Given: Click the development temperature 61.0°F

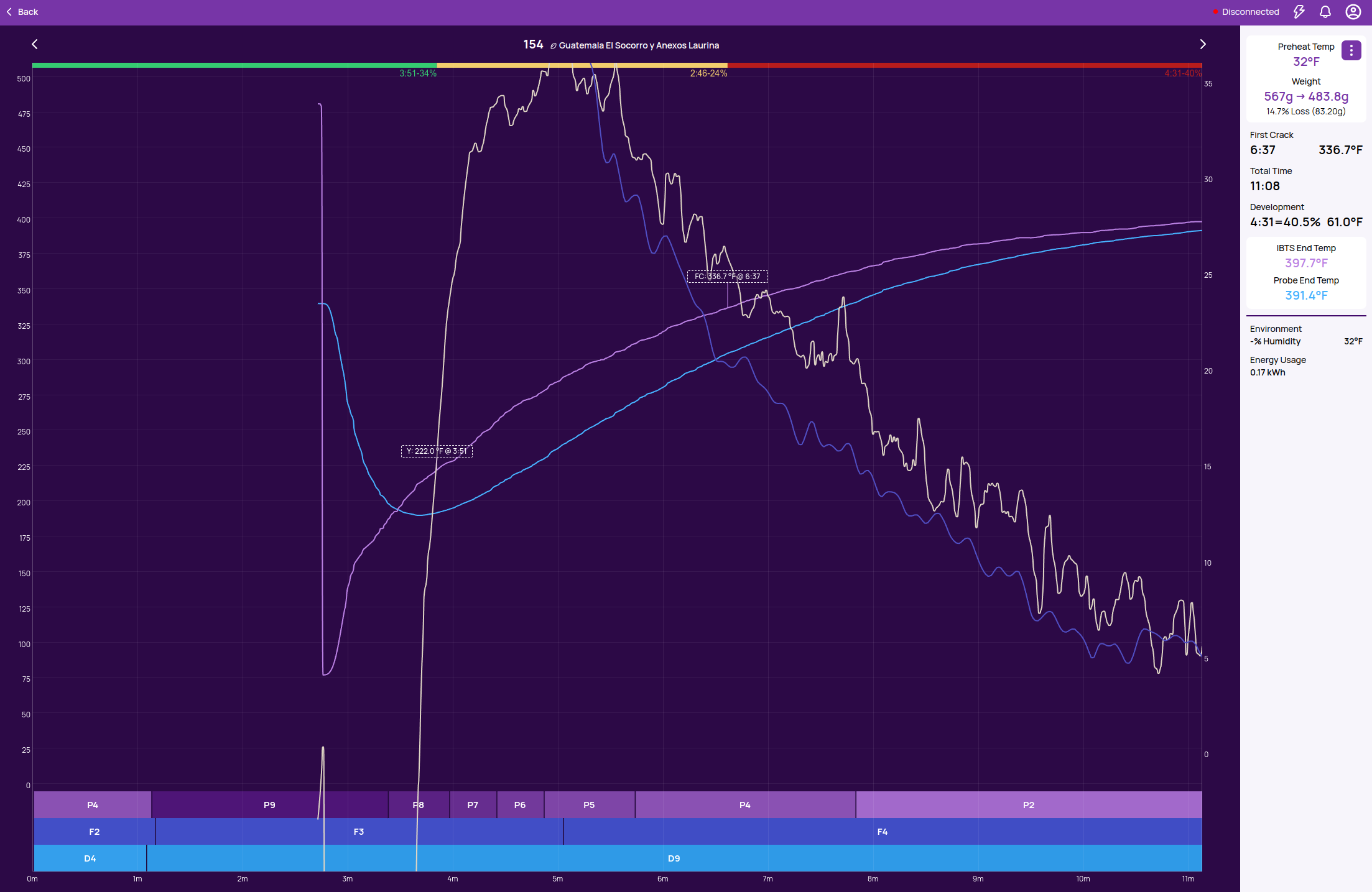Looking at the screenshot, I should (x=1345, y=222).
